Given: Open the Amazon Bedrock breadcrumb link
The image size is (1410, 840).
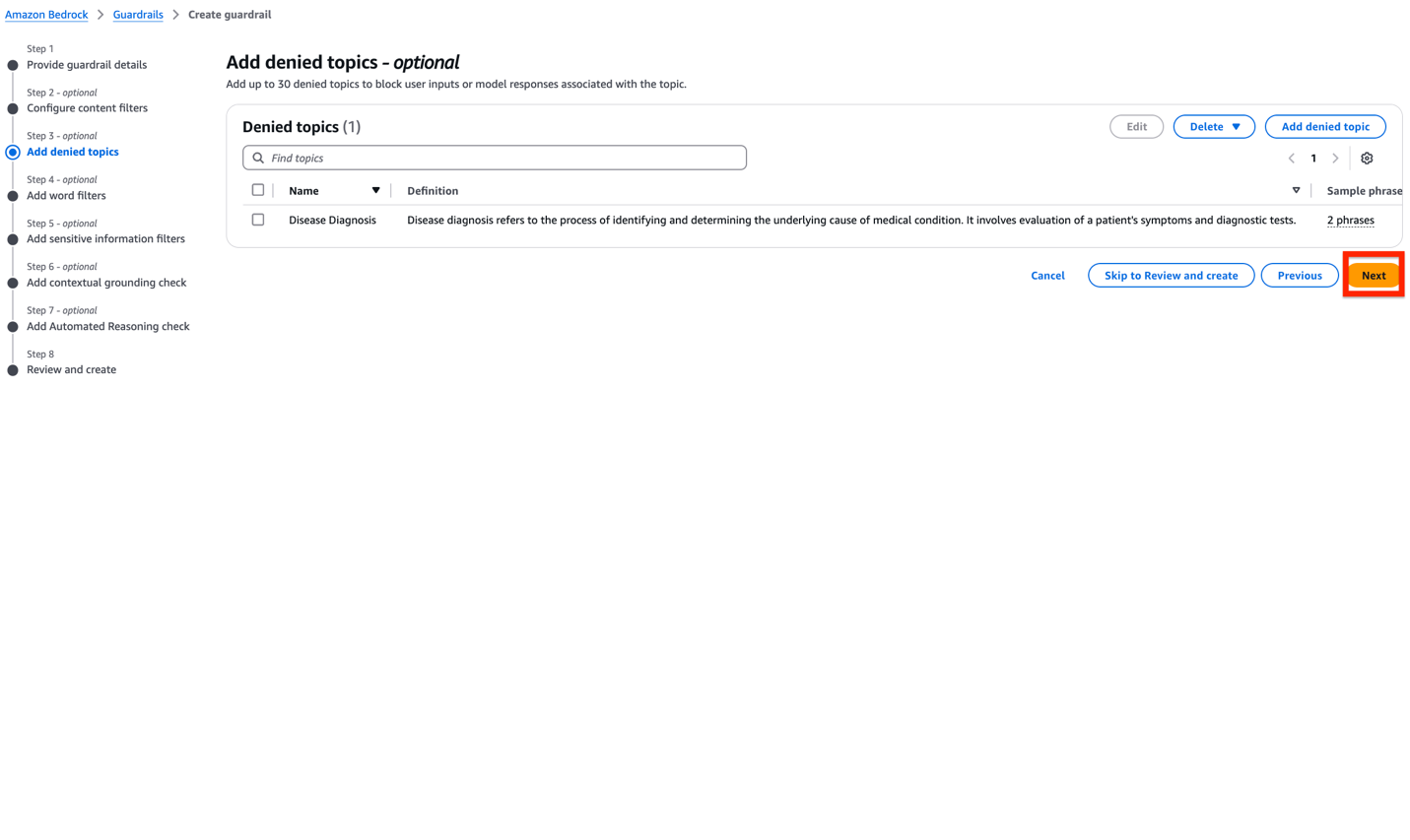Looking at the screenshot, I should [x=46, y=15].
